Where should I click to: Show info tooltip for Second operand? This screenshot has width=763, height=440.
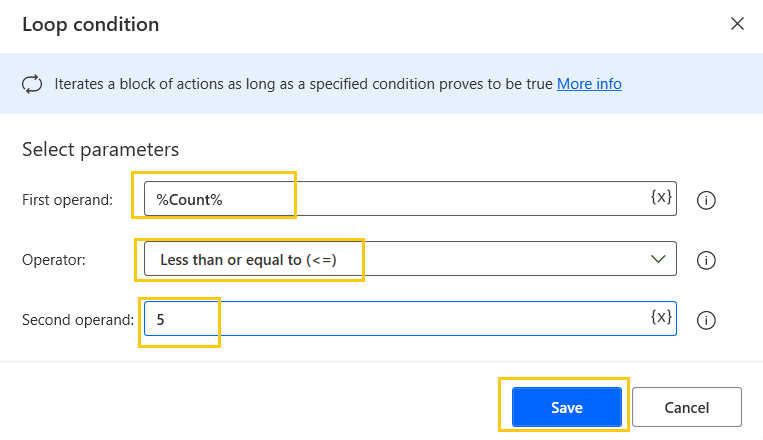click(x=706, y=321)
